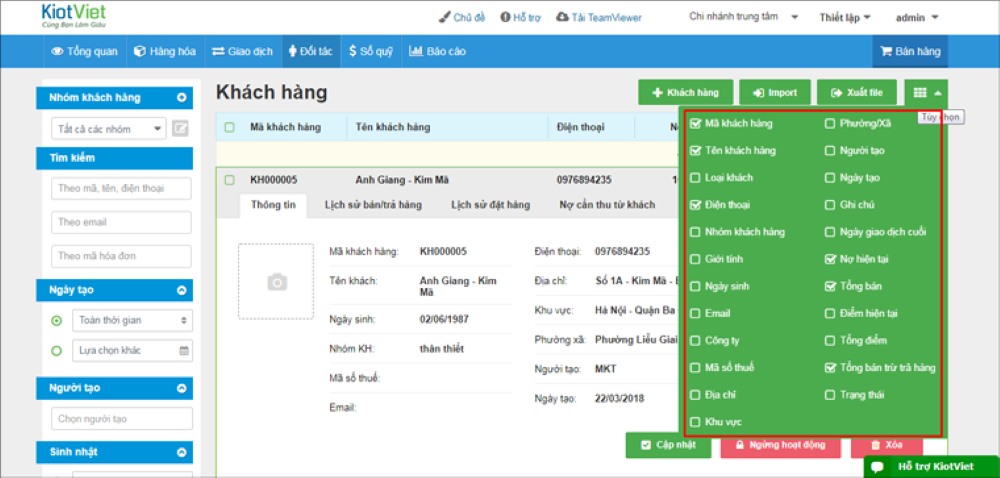Open Tất cả các nhóm dropdown

tap(108, 129)
